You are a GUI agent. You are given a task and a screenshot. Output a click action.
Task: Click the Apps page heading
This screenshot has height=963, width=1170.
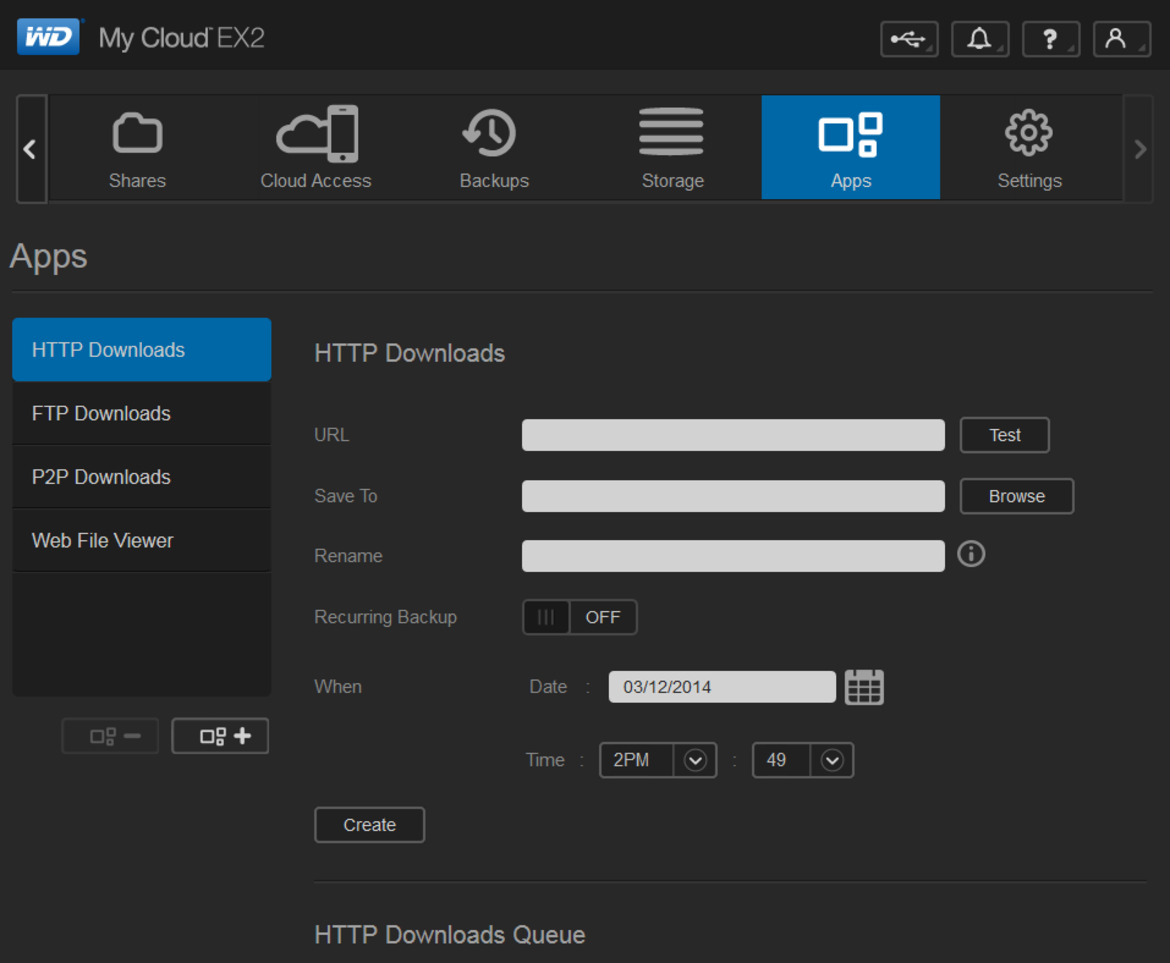point(49,257)
